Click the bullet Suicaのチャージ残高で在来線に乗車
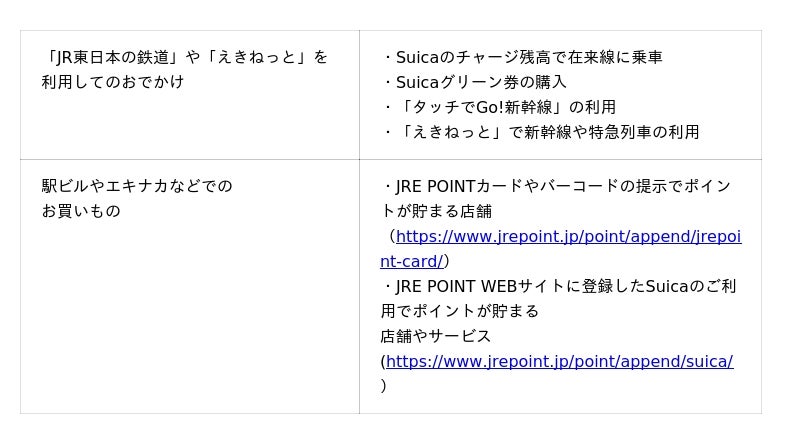The image size is (800, 444). click(521, 57)
